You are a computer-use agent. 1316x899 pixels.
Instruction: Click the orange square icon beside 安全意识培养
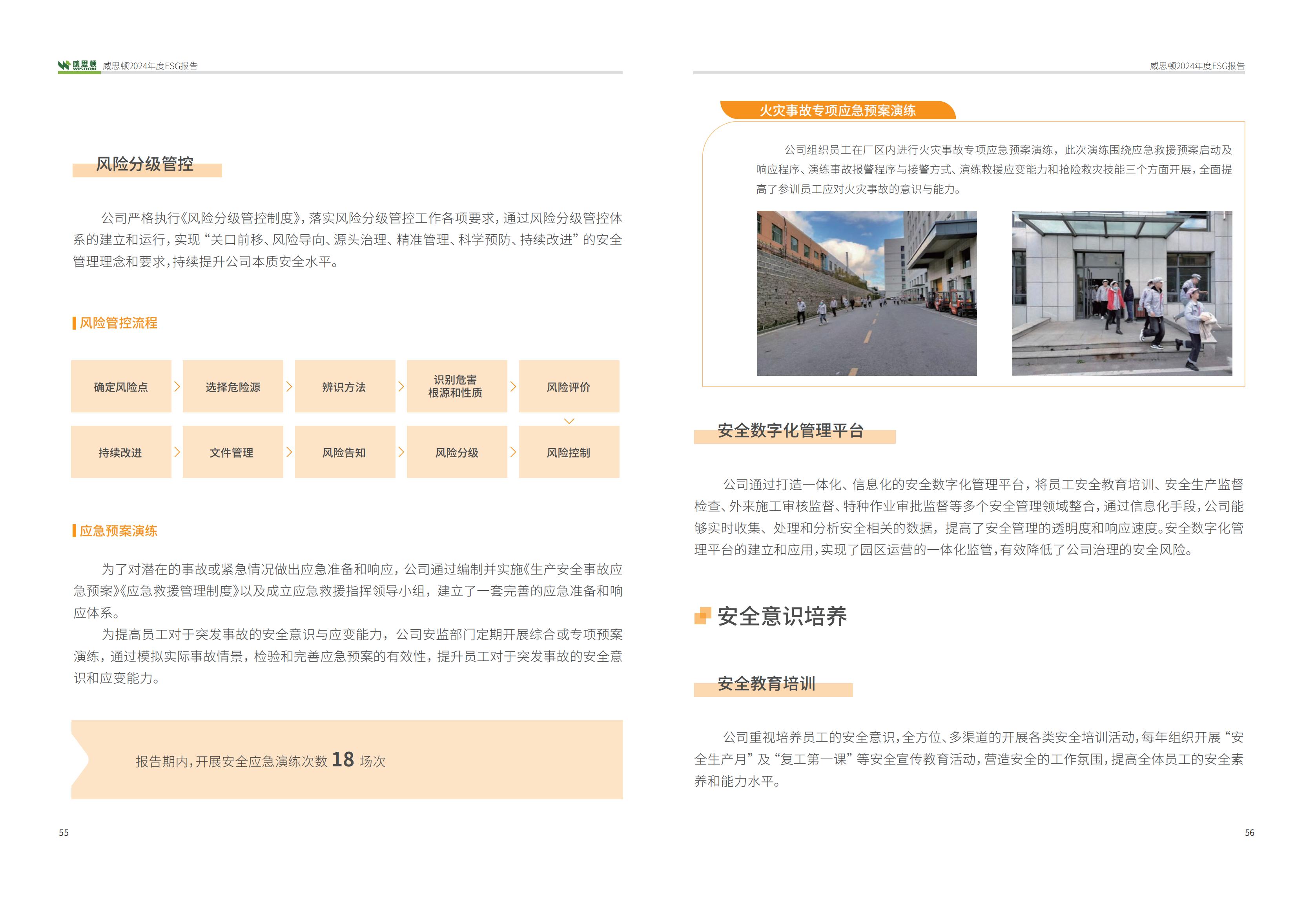coord(702,616)
